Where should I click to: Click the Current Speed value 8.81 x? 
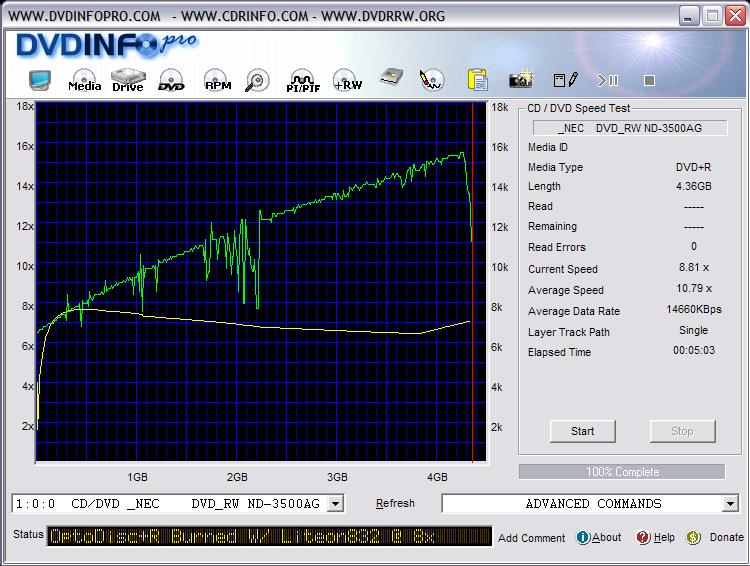point(694,267)
